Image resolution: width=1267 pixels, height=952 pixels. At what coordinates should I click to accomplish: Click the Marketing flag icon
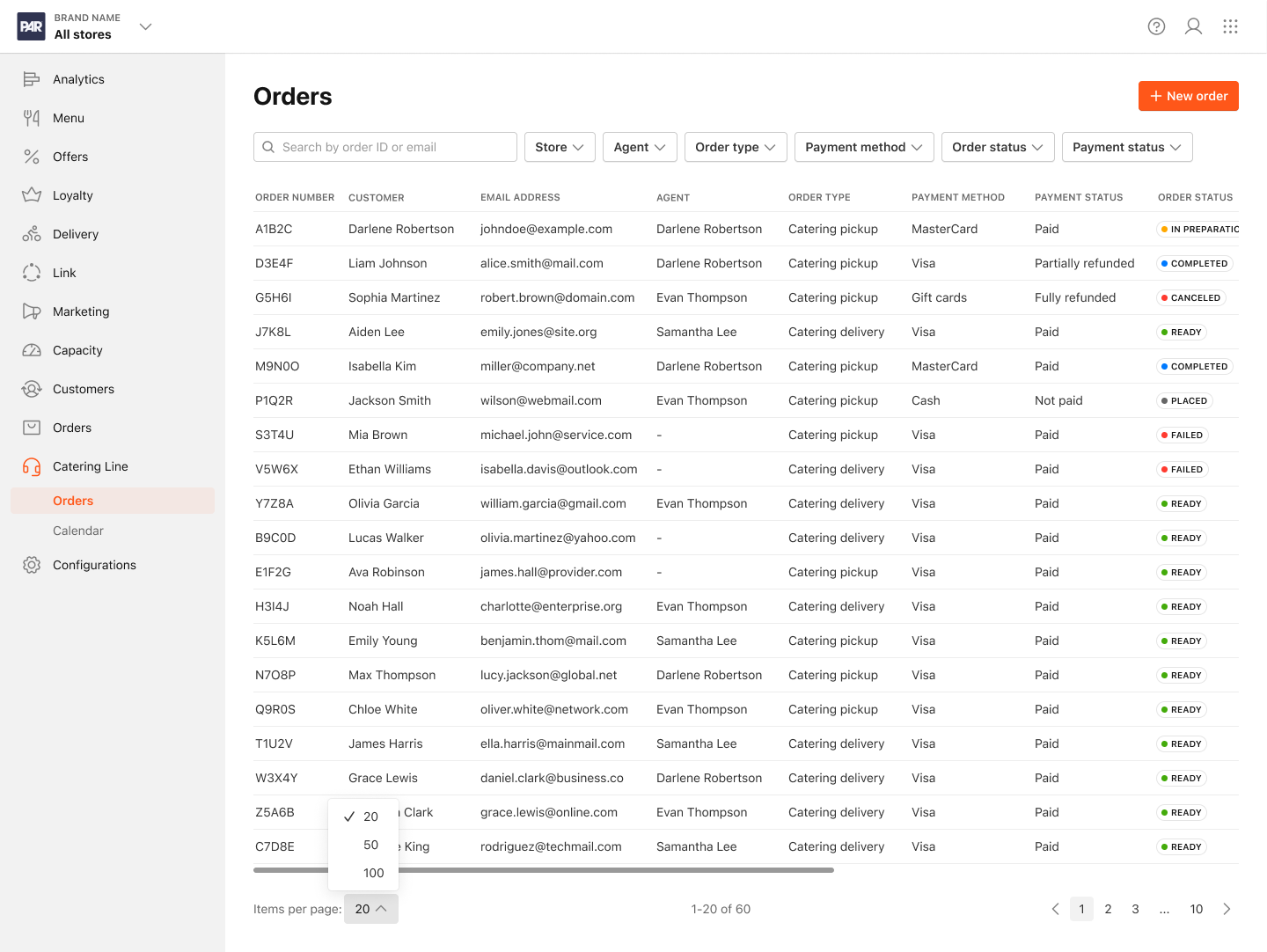pyautogui.click(x=32, y=311)
